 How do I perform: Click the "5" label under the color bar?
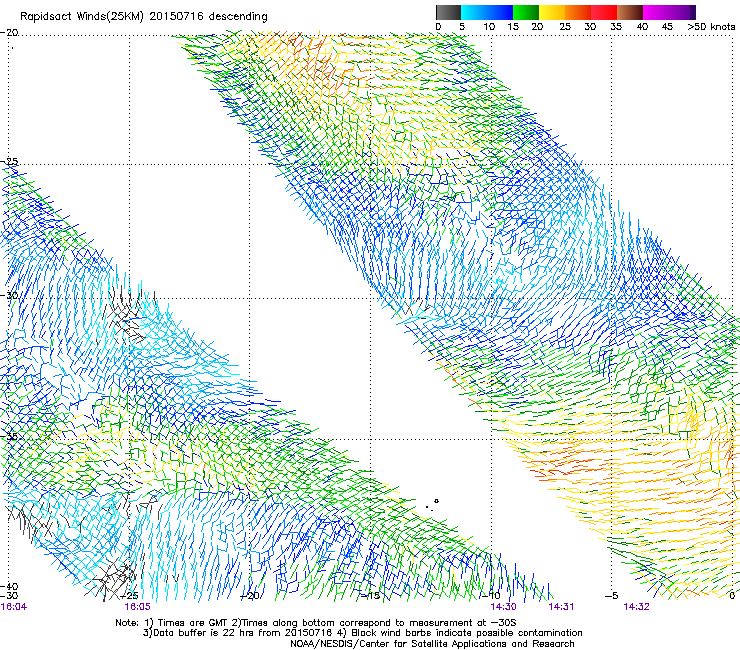[x=462, y=27]
